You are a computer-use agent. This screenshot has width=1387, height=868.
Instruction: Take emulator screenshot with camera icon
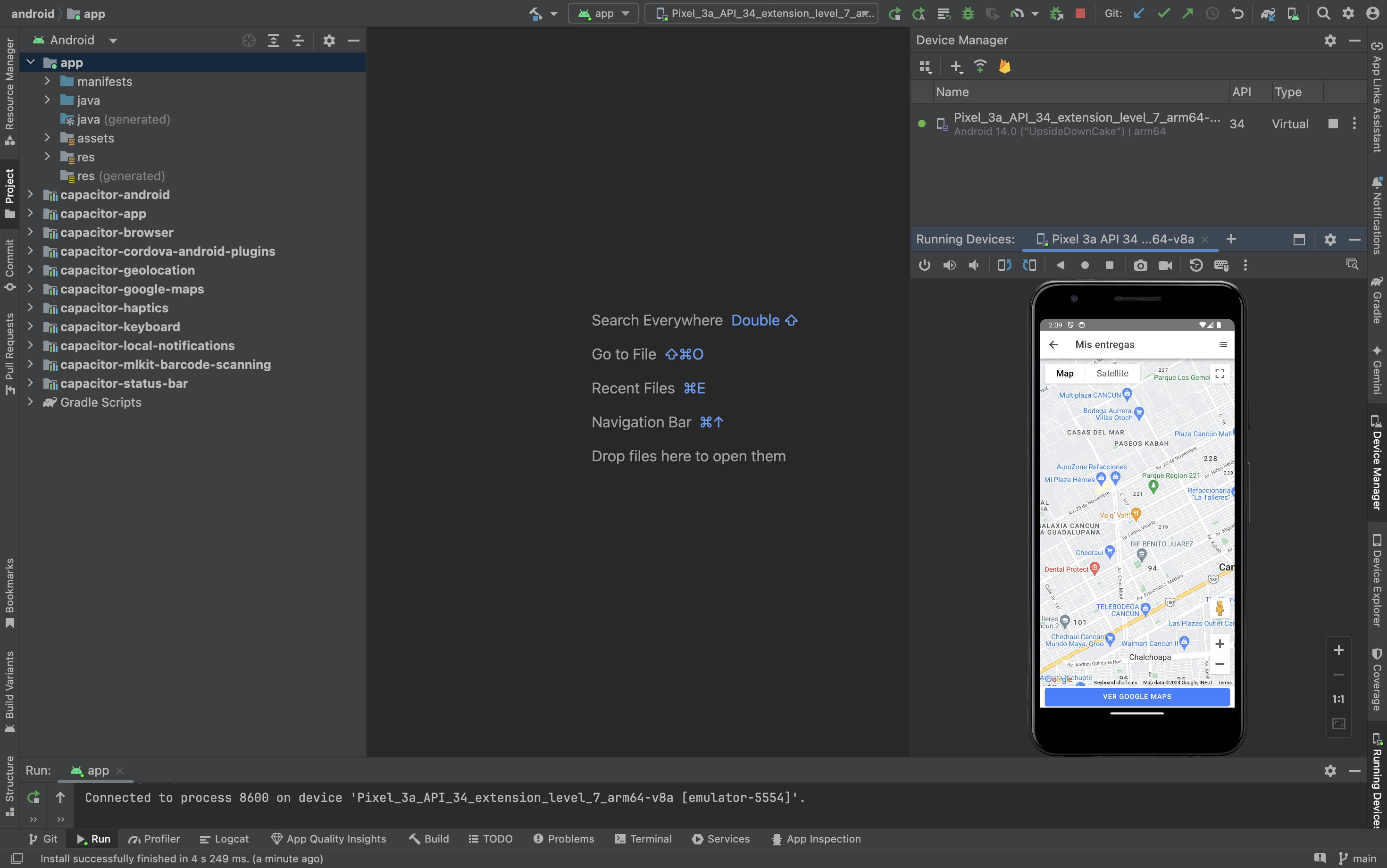1140,265
